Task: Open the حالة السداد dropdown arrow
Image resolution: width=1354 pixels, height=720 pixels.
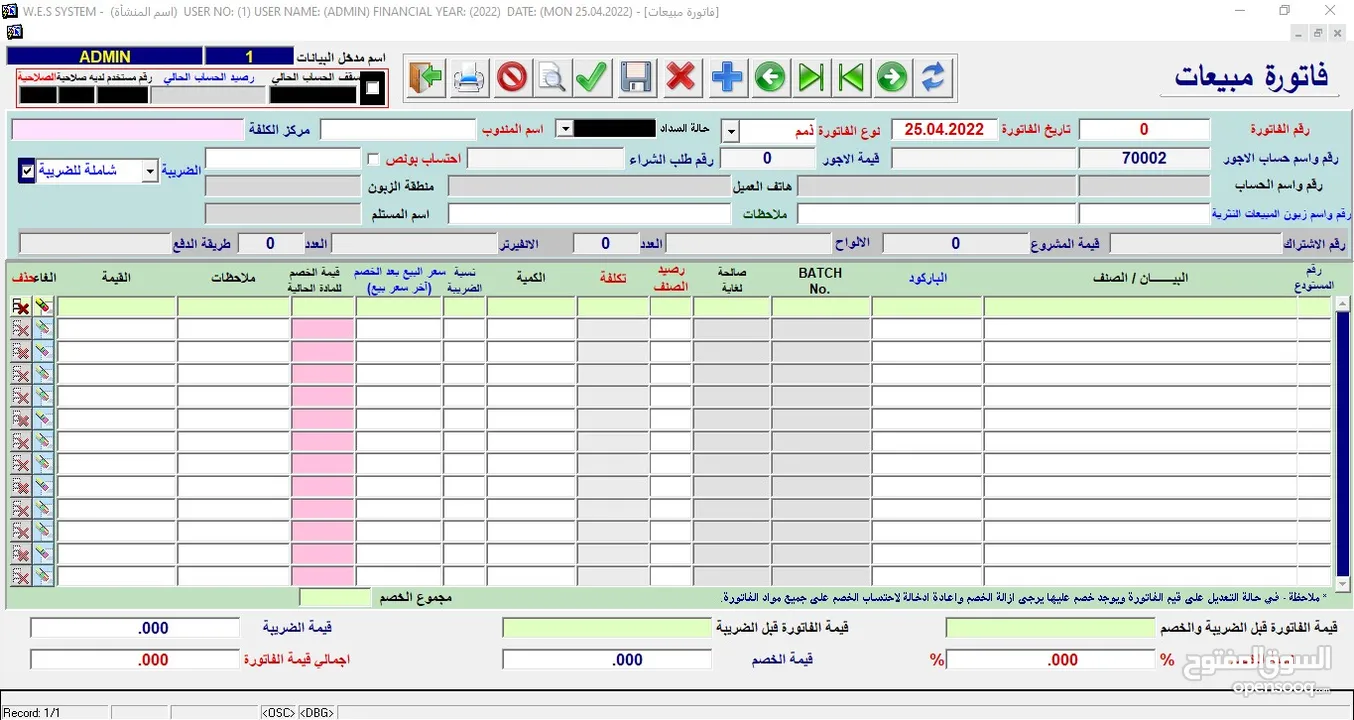Action: [564, 128]
